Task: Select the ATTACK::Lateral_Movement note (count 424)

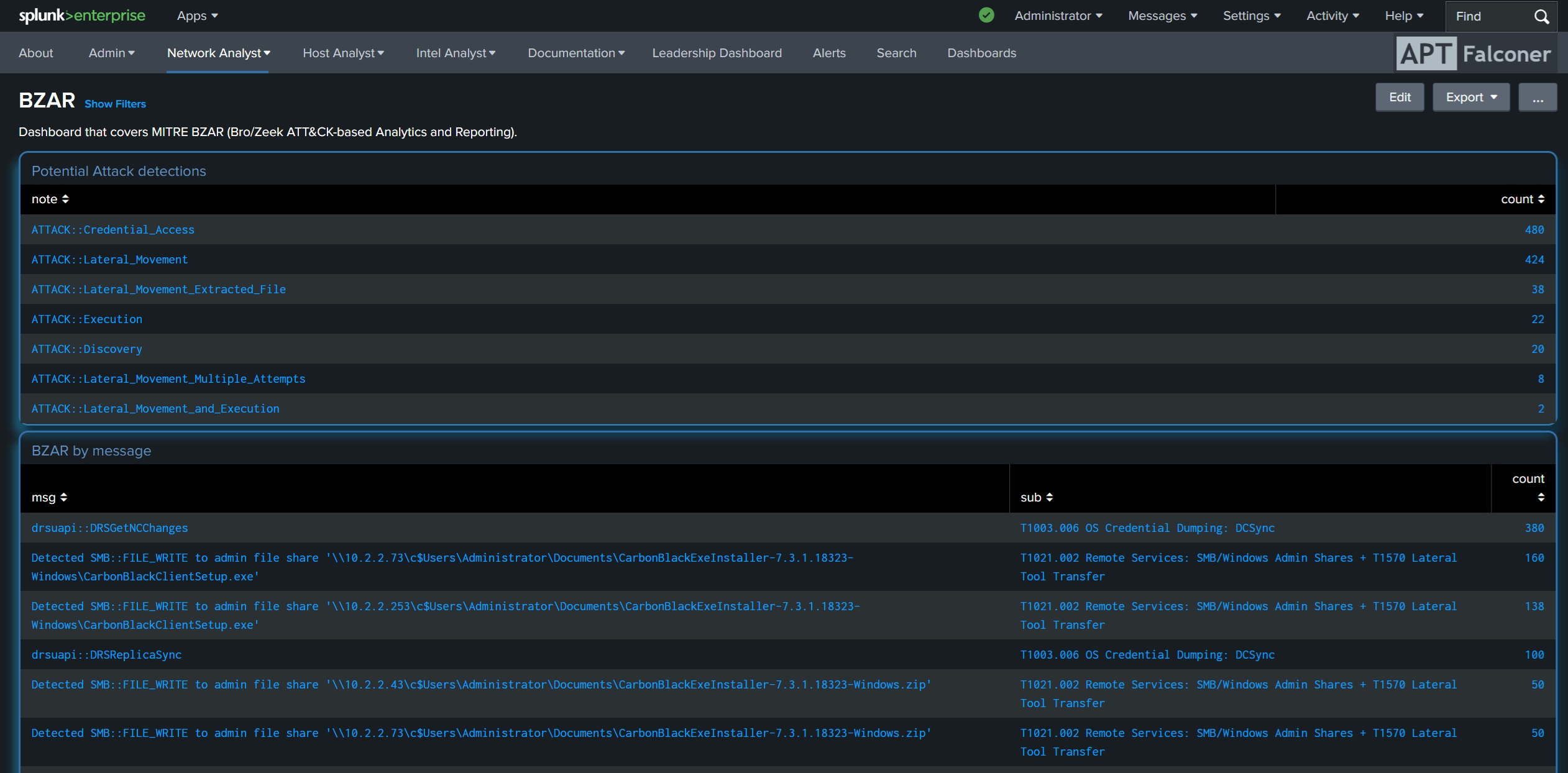Action: pyautogui.click(x=109, y=259)
